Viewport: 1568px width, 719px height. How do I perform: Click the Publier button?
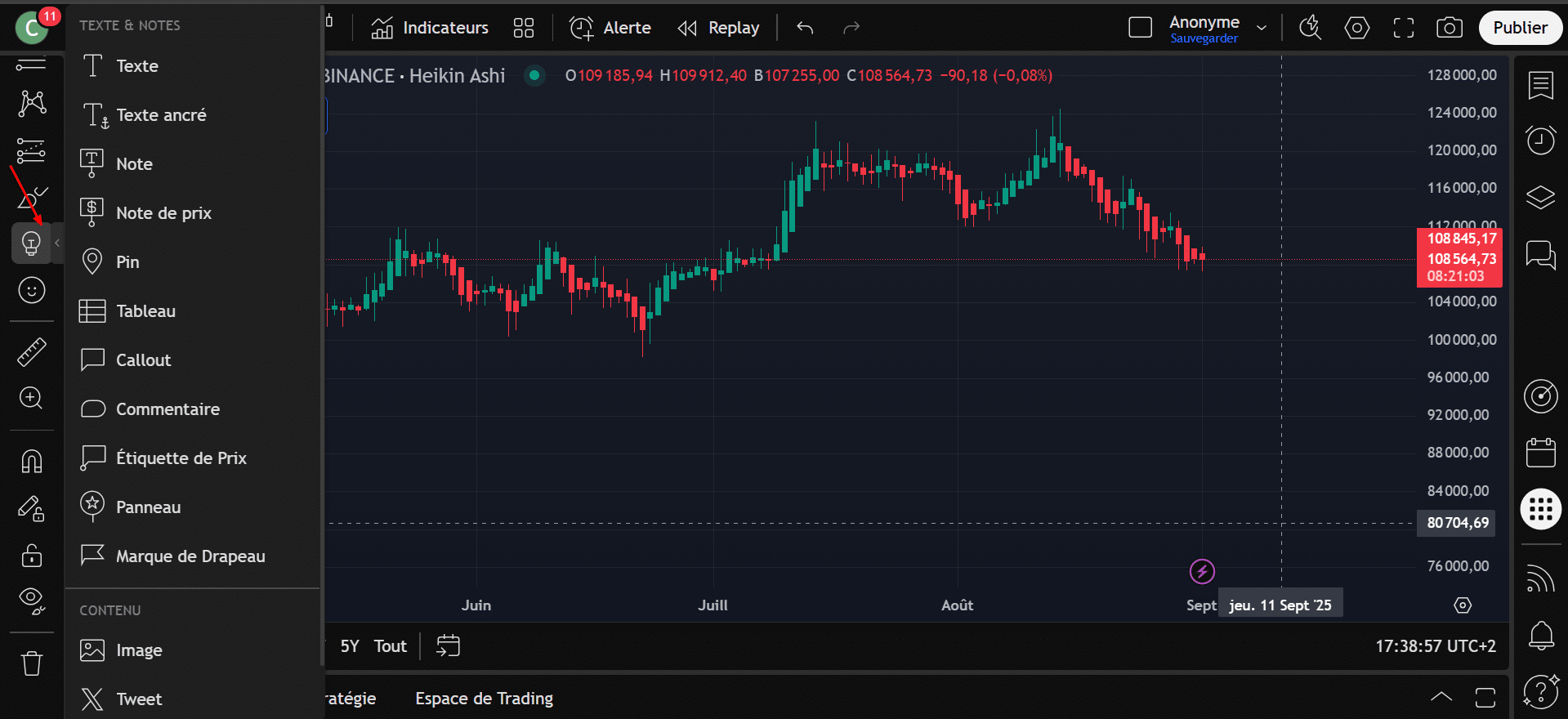(1520, 28)
